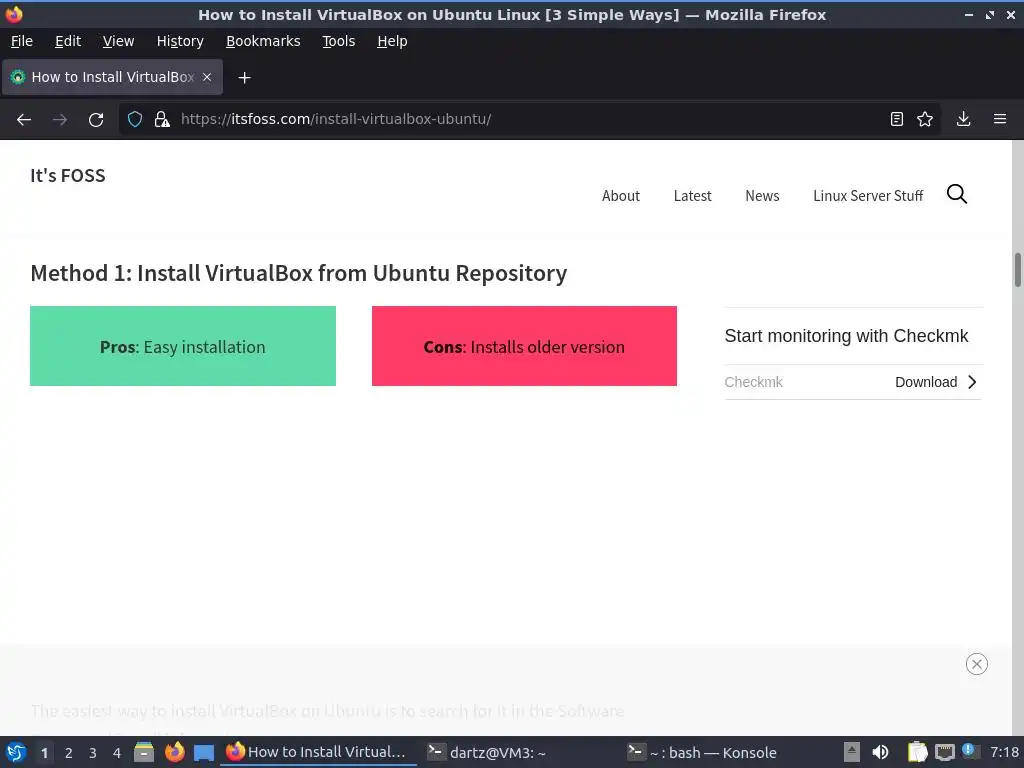Open the View menu
Viewport: 1024px width, 768px height.
pos(118,41)
